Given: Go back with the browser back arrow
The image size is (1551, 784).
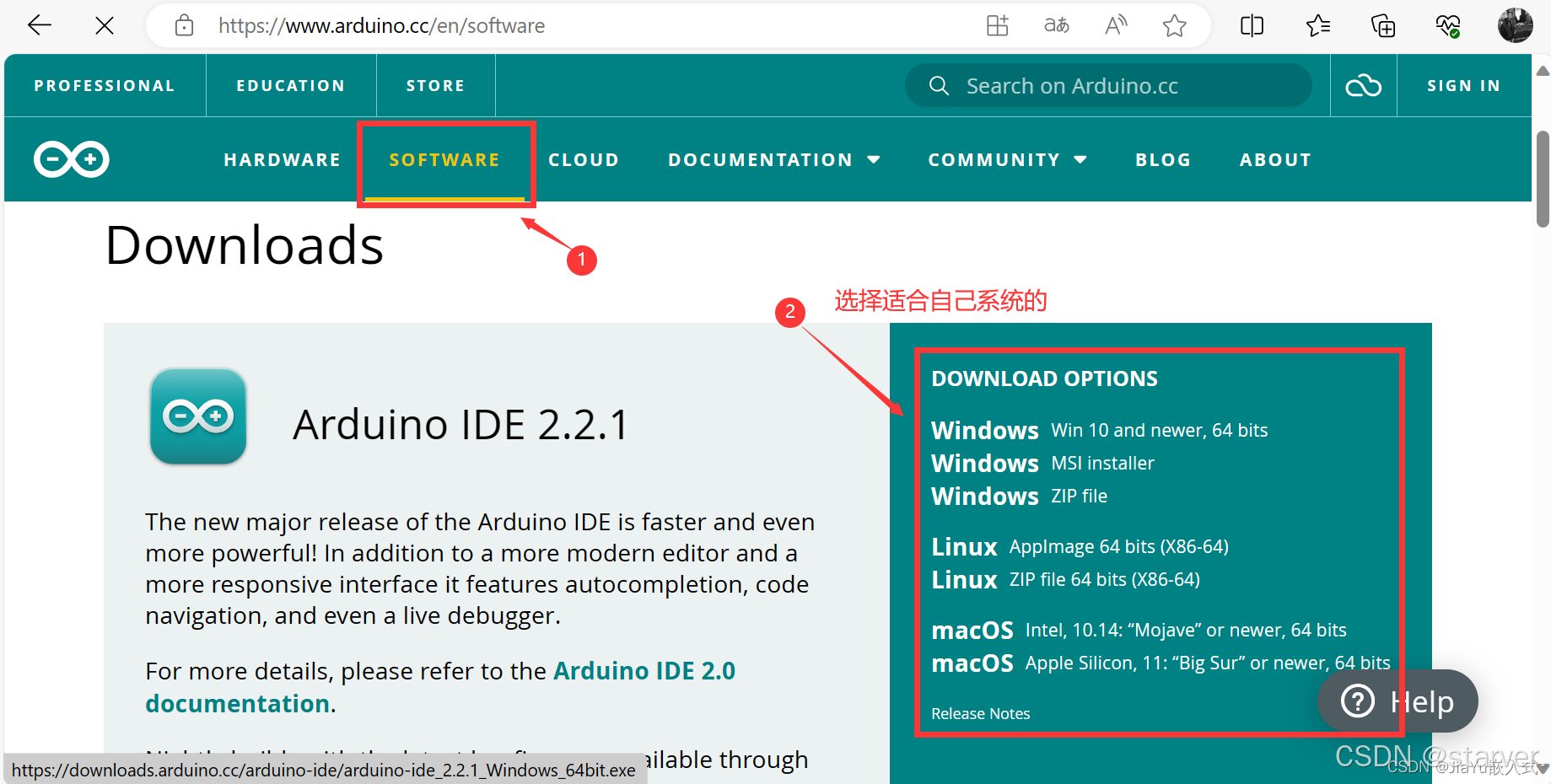Looking at the screenshot, I should pos(40,26).
